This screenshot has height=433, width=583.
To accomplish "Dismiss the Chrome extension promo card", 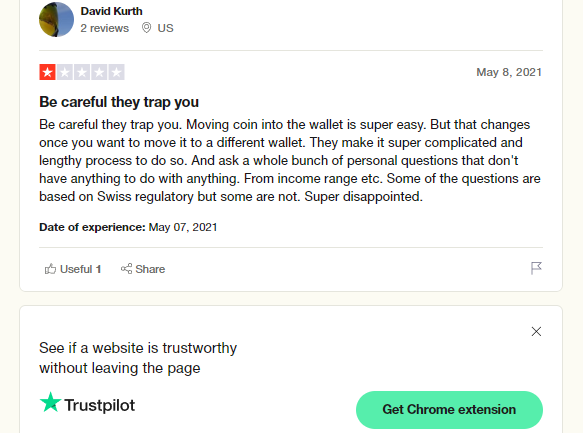I will (536, 332).
